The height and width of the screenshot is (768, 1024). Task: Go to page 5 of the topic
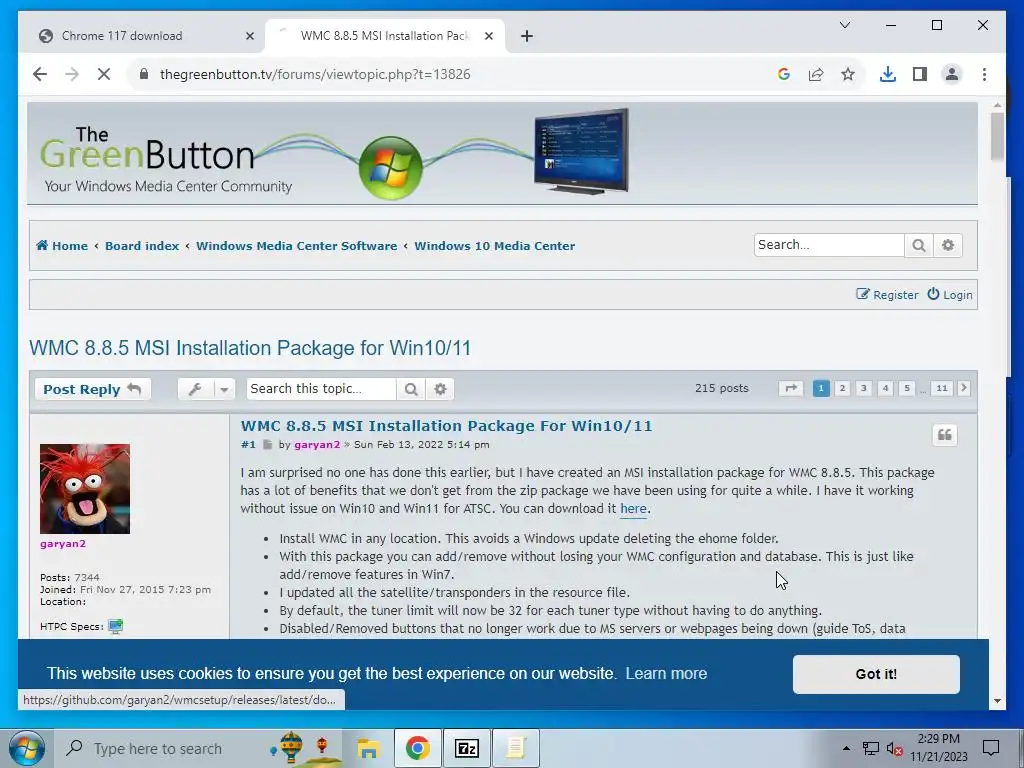[x=907, y=389]
